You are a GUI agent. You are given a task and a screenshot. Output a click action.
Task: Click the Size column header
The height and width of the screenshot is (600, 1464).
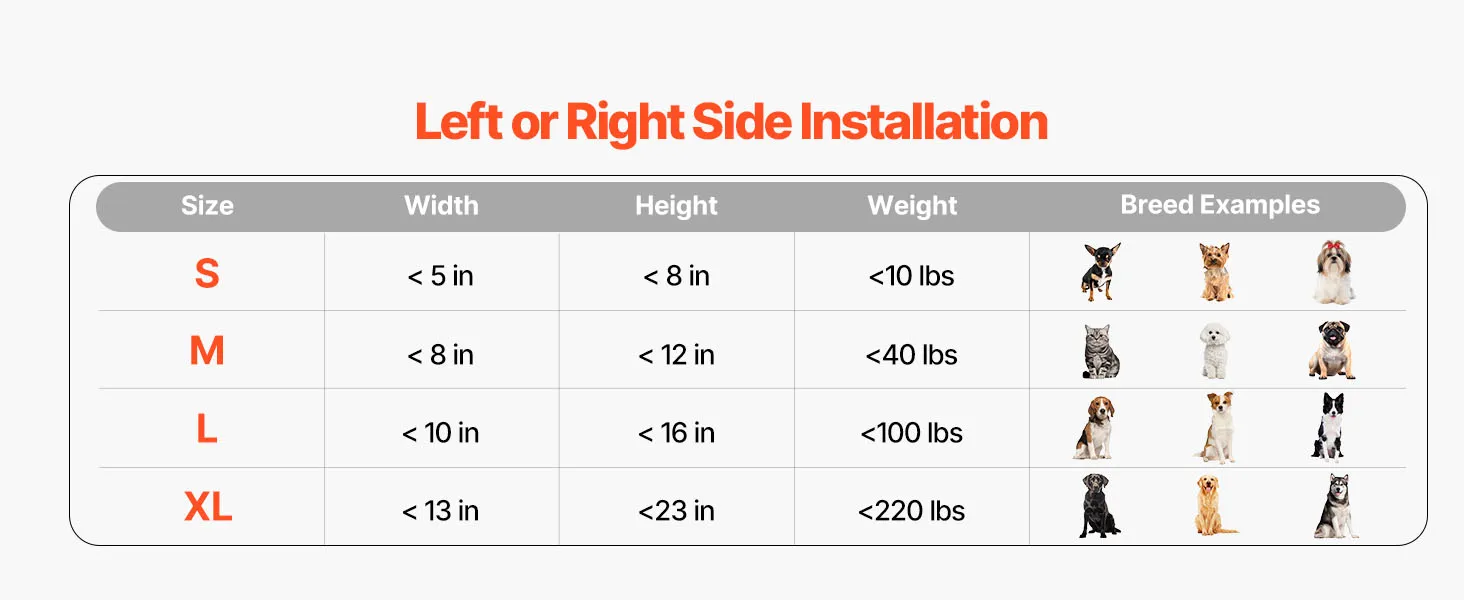(207, 206)
